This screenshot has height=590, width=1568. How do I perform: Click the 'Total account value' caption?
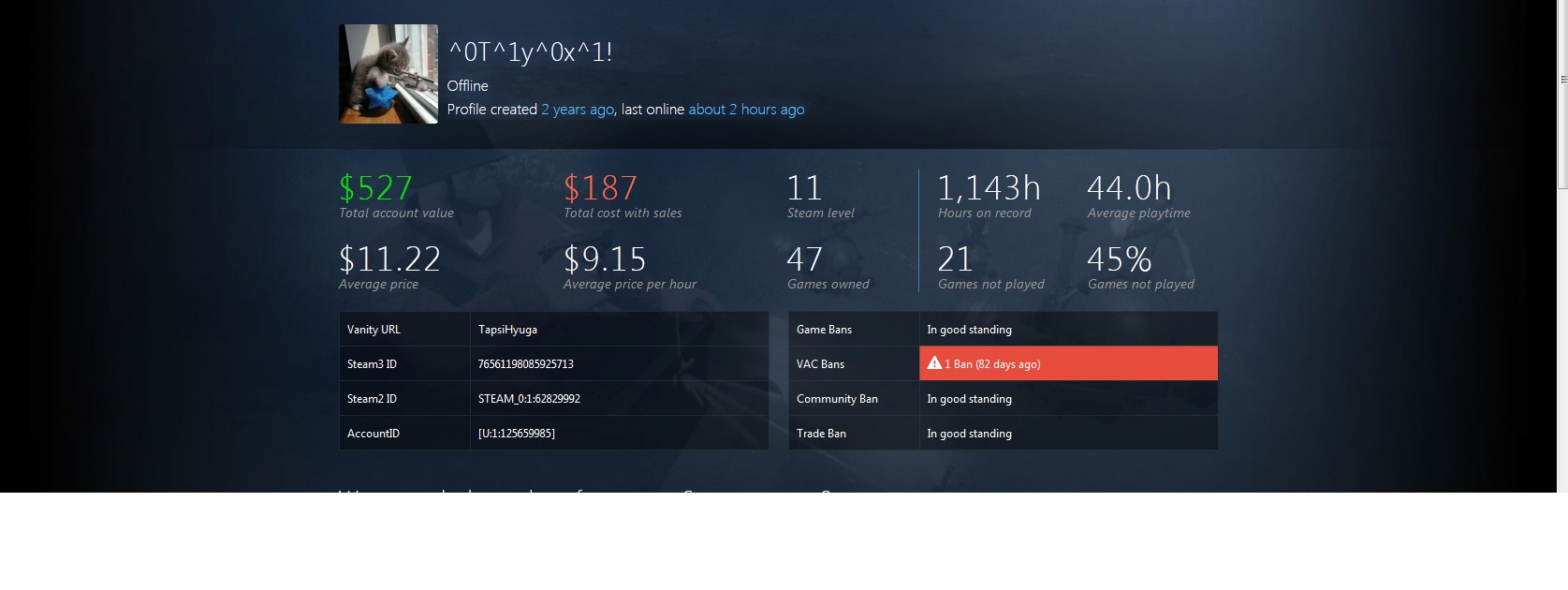coord(396,214)
